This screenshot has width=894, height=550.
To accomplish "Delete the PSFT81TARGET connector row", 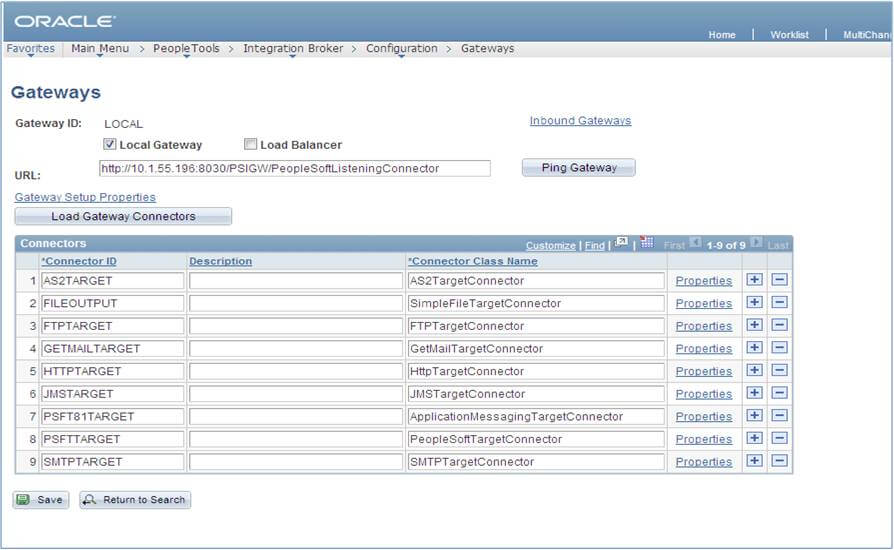I will 779,415.
